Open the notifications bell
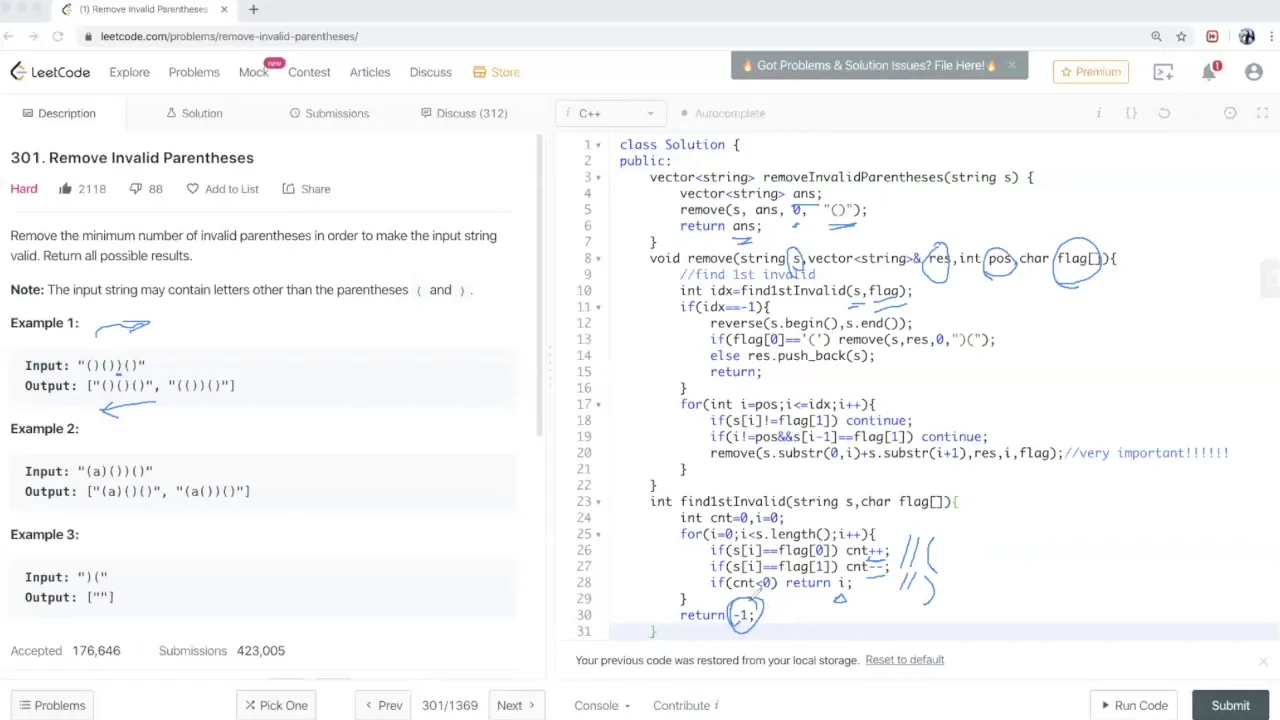Viewport: 1280px width, 720px height. coord(1209,71)
